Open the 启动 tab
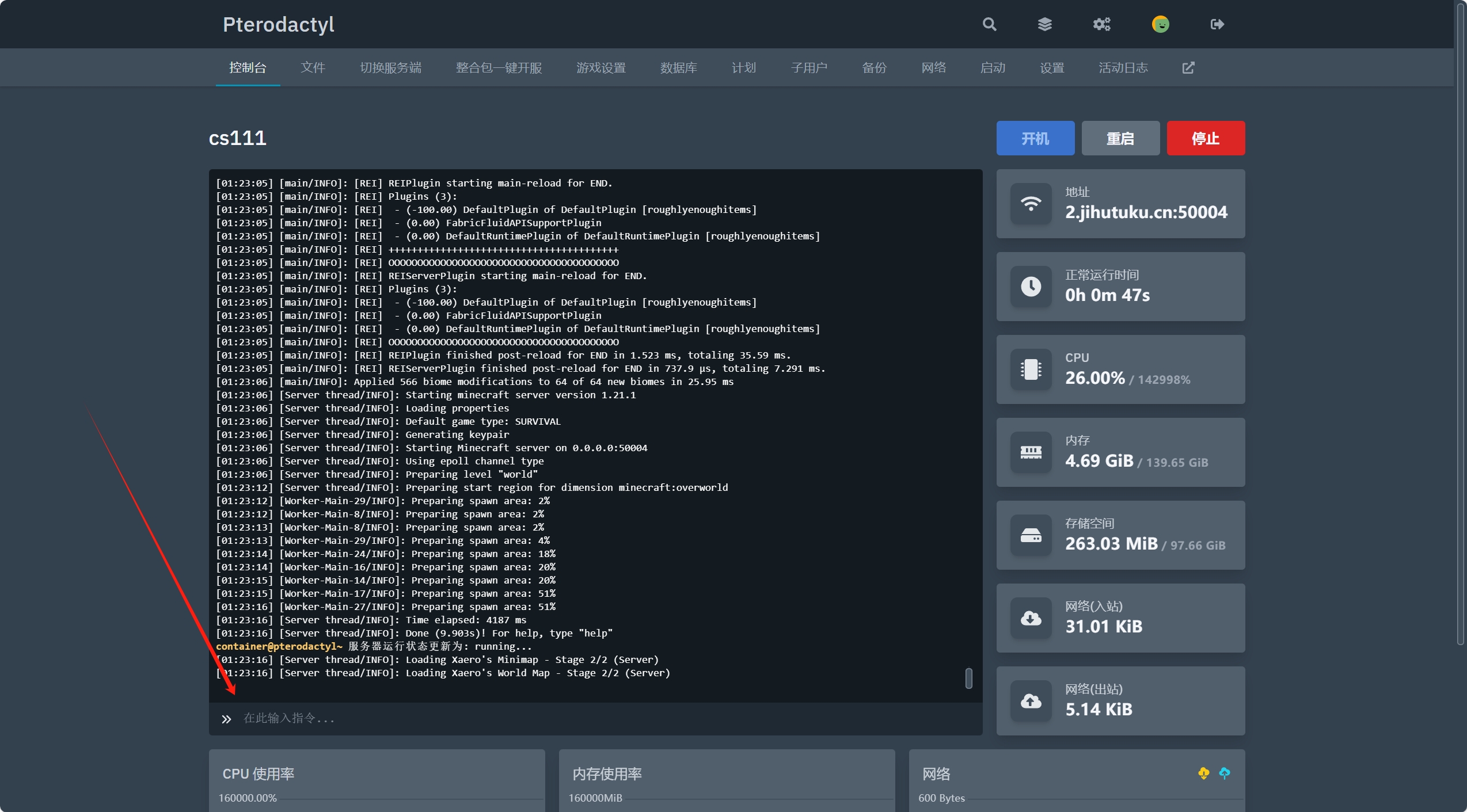 (993, 68)
